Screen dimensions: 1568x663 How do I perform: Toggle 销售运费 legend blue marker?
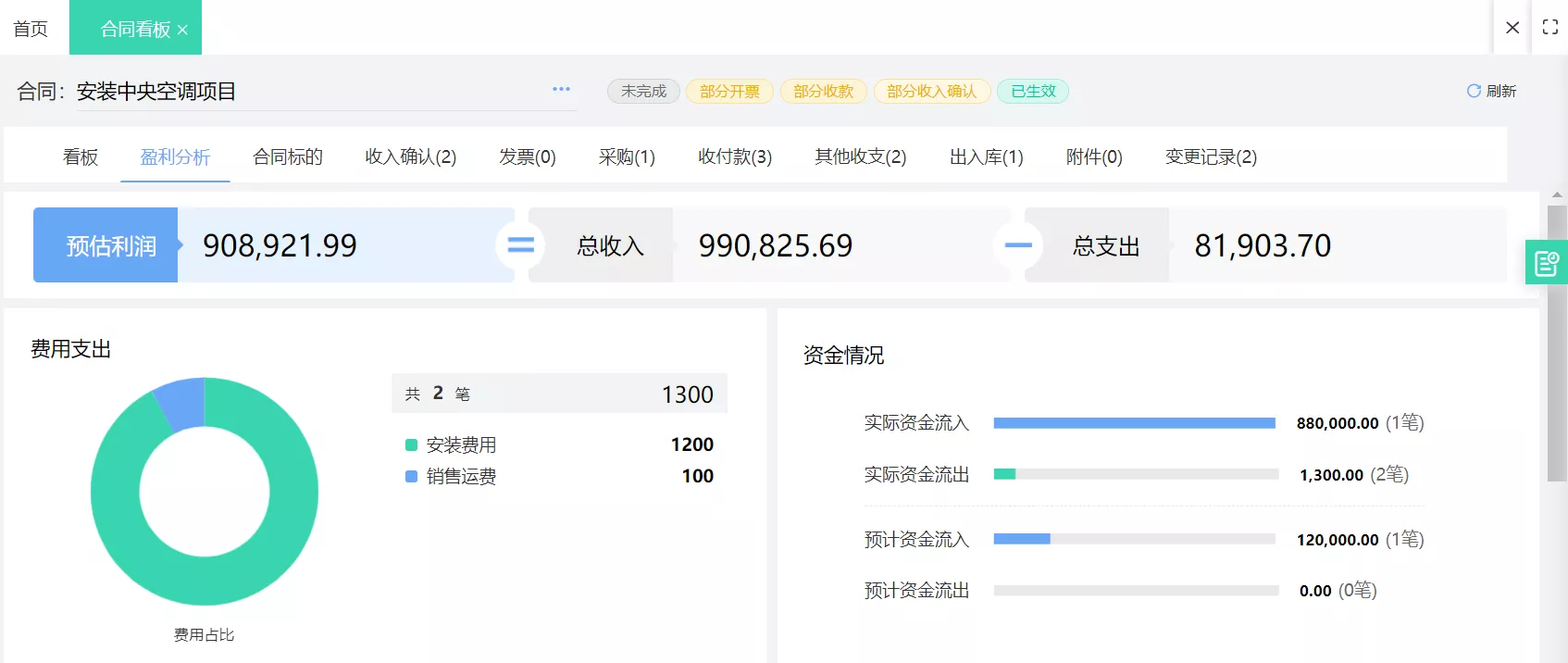click(x=411, y=477)
